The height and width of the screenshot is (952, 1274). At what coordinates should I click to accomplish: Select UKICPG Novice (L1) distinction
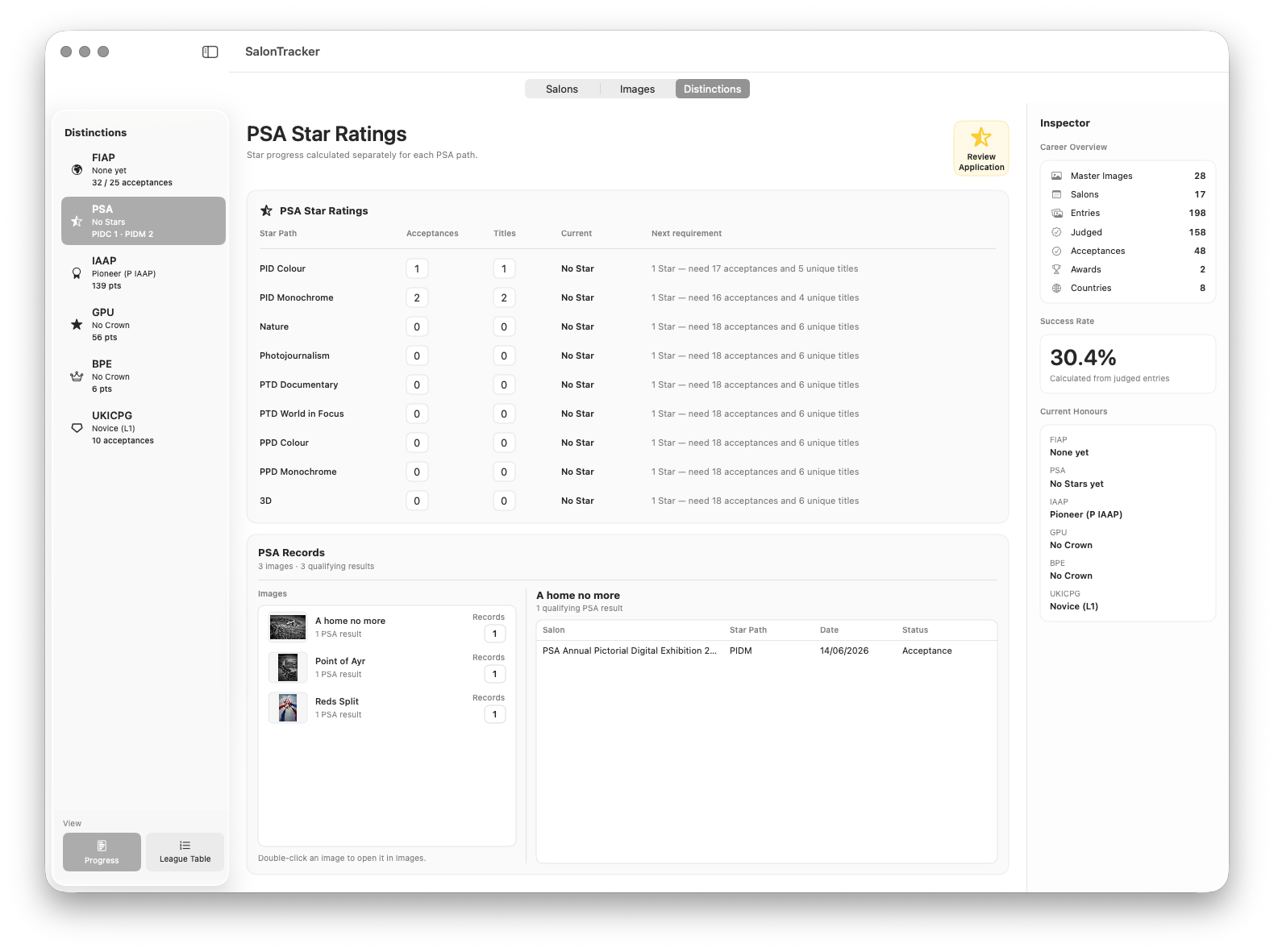144,427
